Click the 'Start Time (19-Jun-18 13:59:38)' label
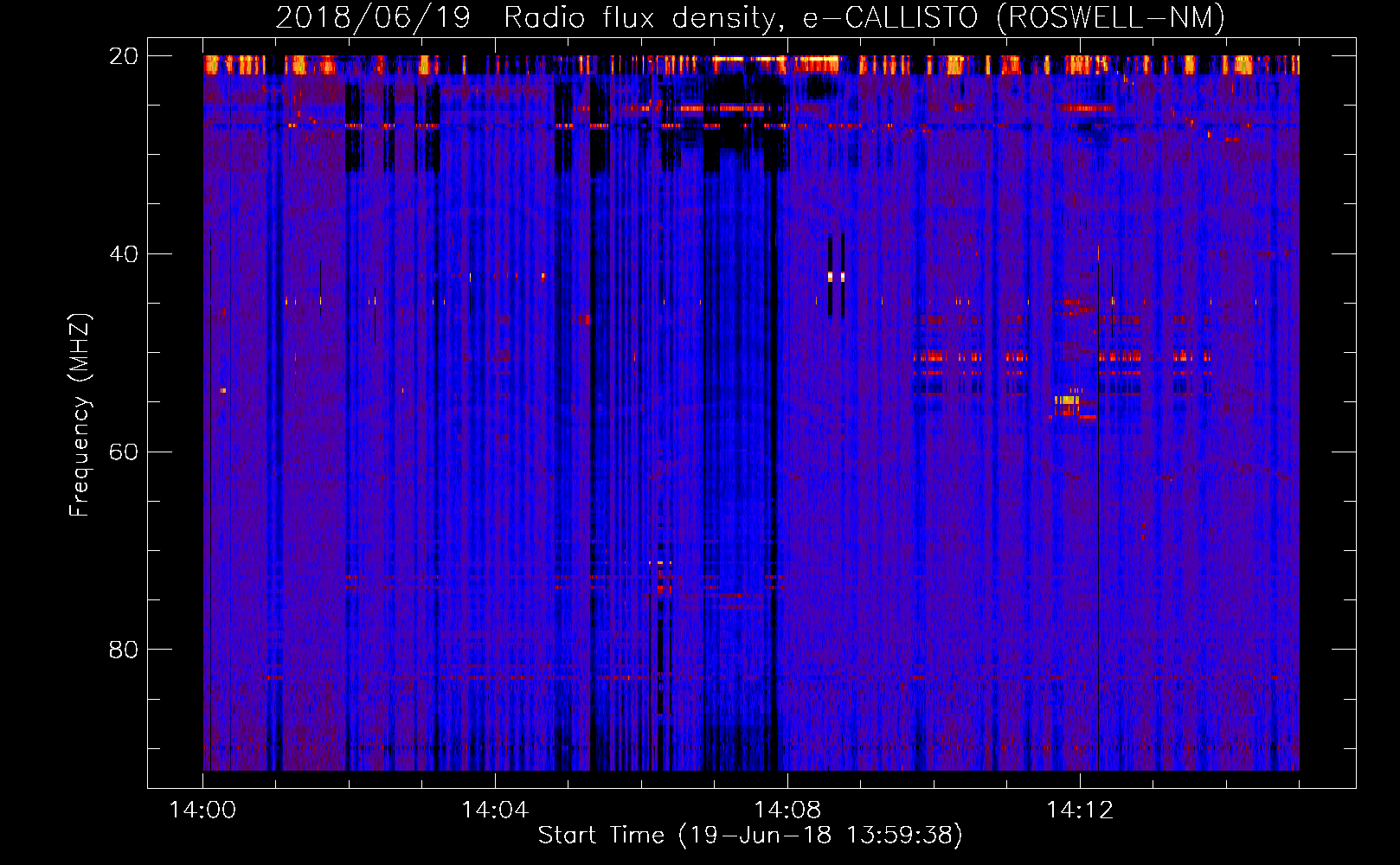Viewport: 1400px width, 865px height. tap(750, 836)
